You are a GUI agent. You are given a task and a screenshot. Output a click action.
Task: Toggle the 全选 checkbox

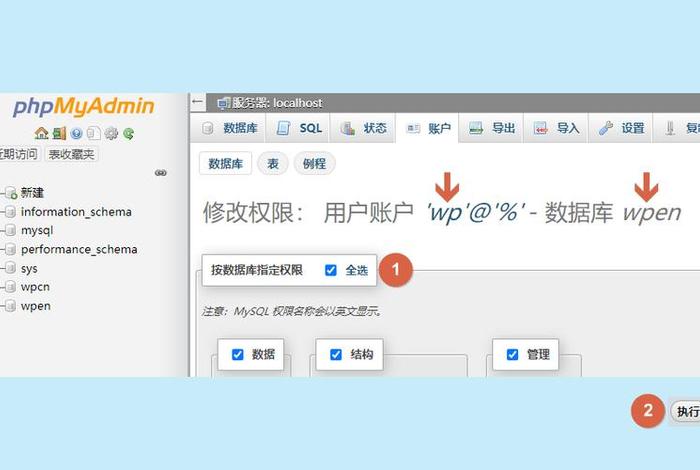click(331, 270)
